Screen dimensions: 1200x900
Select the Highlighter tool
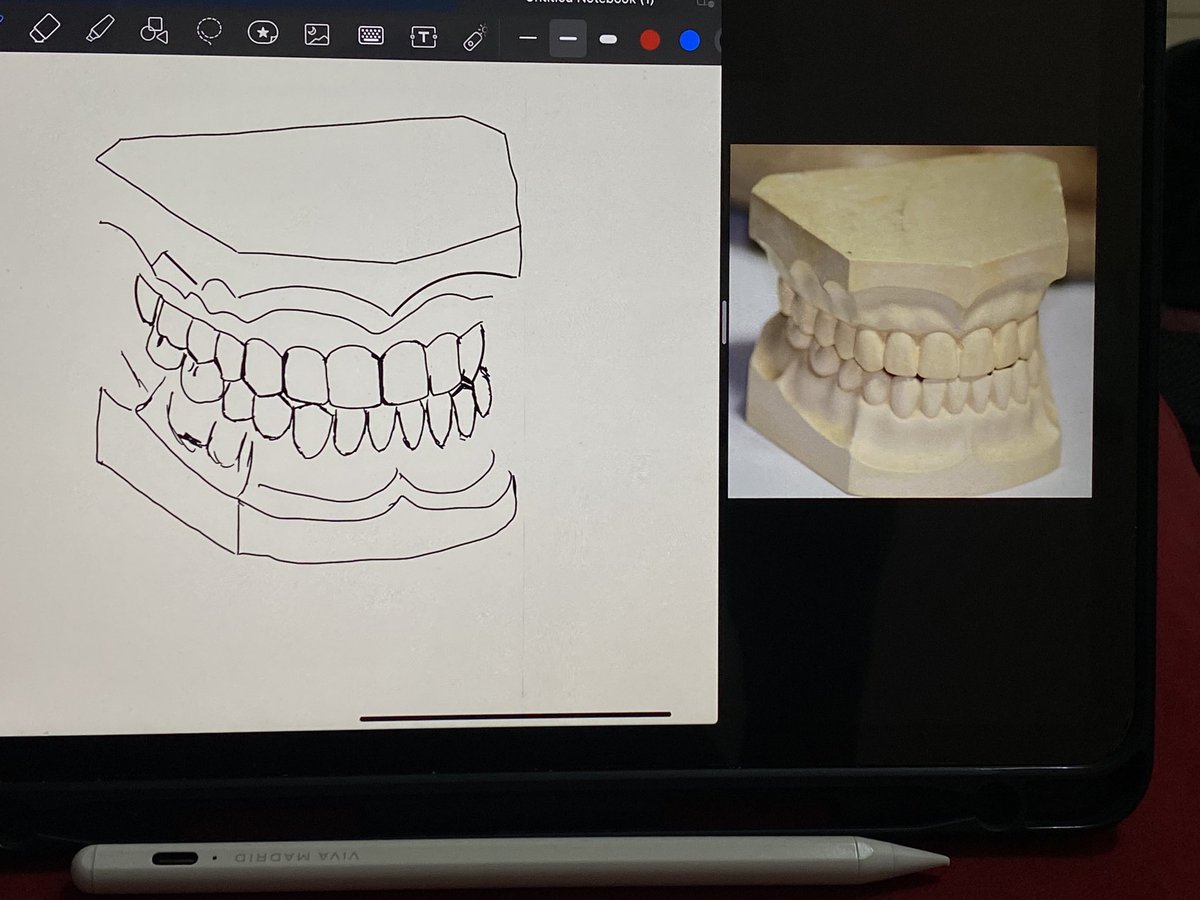[99, 30]
